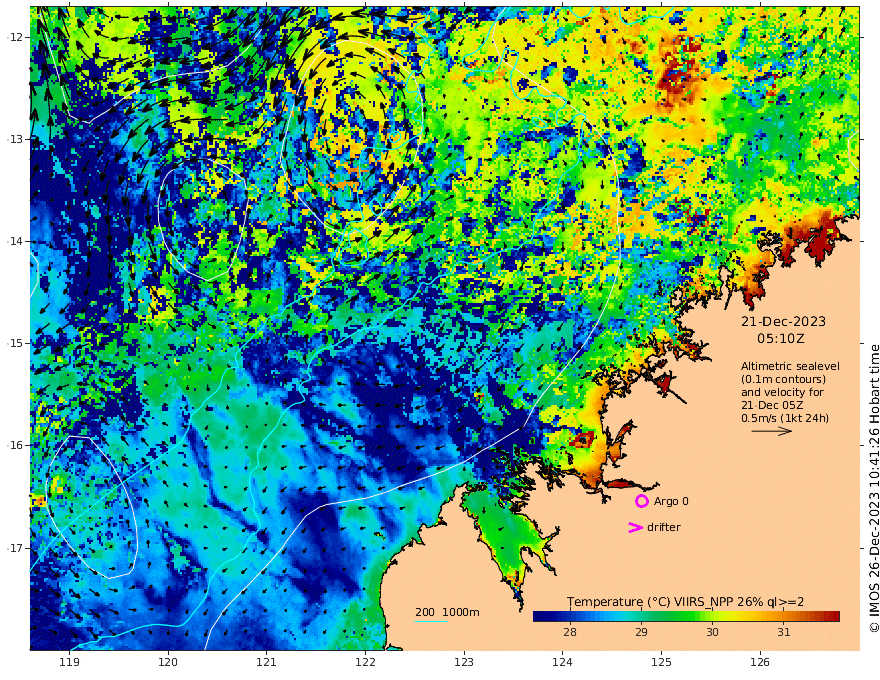
Task: Click the colorbar value 28
Action: [570, 632]
